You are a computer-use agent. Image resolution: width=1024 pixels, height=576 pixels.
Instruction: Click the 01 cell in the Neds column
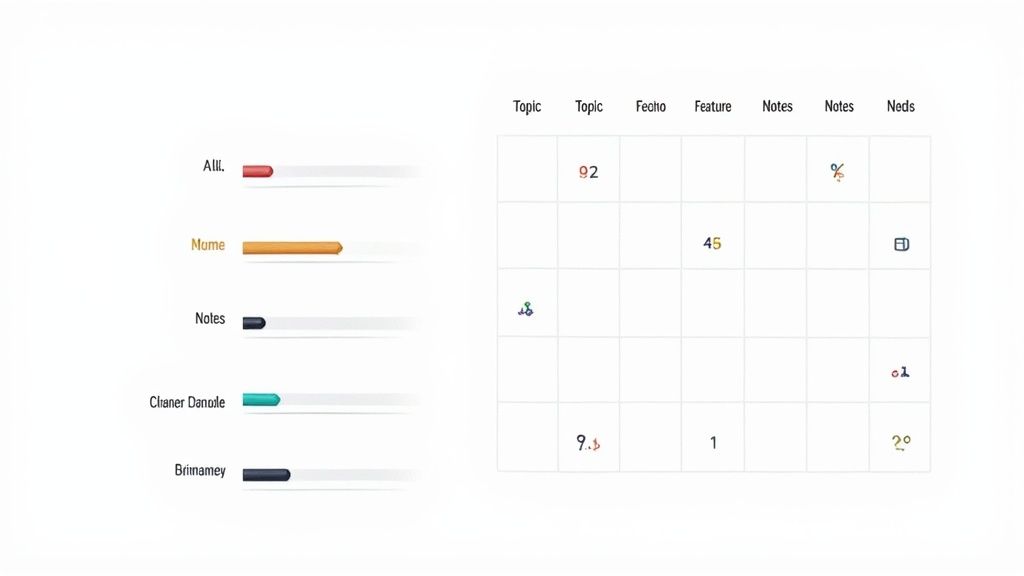[x=900, y=372]
